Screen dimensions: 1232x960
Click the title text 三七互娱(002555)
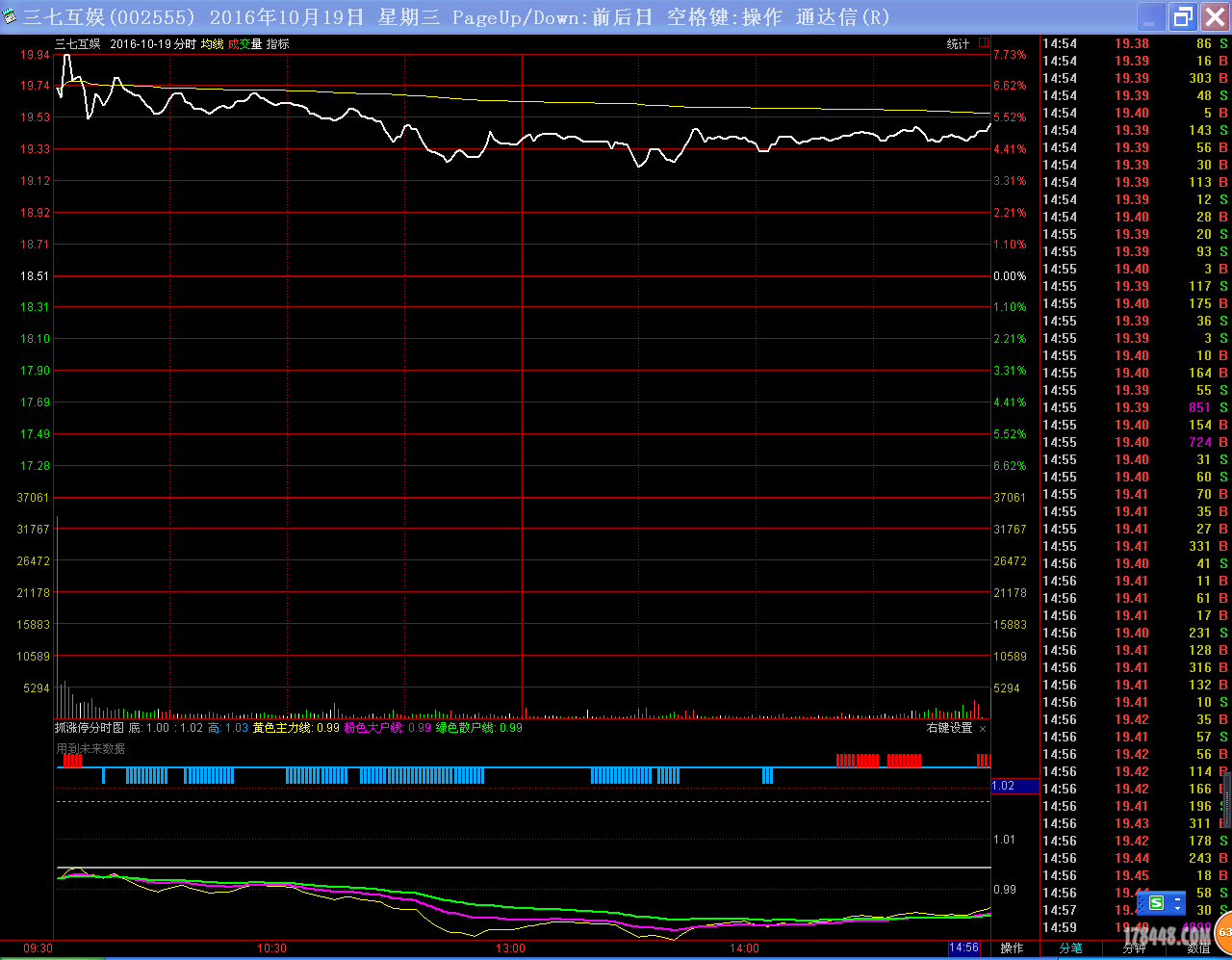[x=109, y=17]
